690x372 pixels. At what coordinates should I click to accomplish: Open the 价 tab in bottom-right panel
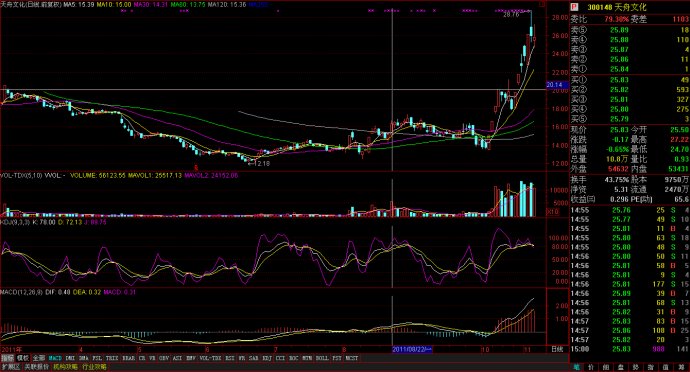(x=591, y=367)
